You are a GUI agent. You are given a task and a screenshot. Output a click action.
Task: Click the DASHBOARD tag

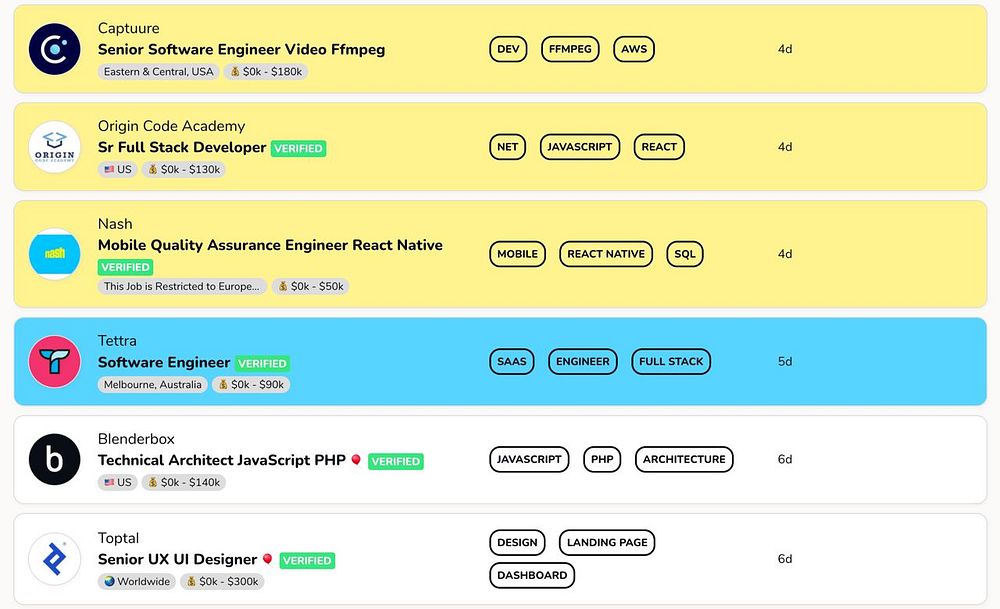click(532, 576)
